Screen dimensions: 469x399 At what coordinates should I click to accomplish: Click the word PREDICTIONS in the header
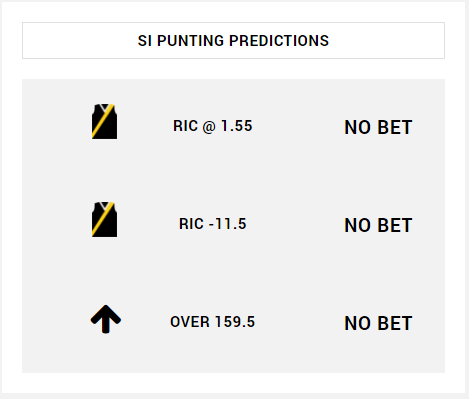click(279, 41)
